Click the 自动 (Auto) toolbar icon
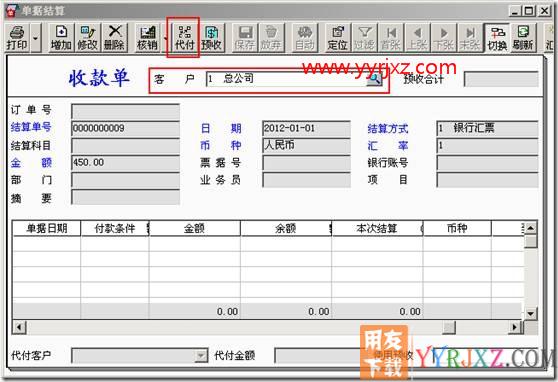This screenshot has height=382, width=558. 305,38
